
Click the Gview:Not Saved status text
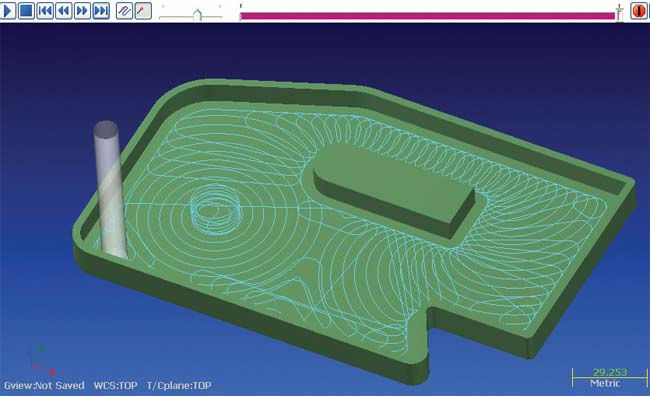44,386
